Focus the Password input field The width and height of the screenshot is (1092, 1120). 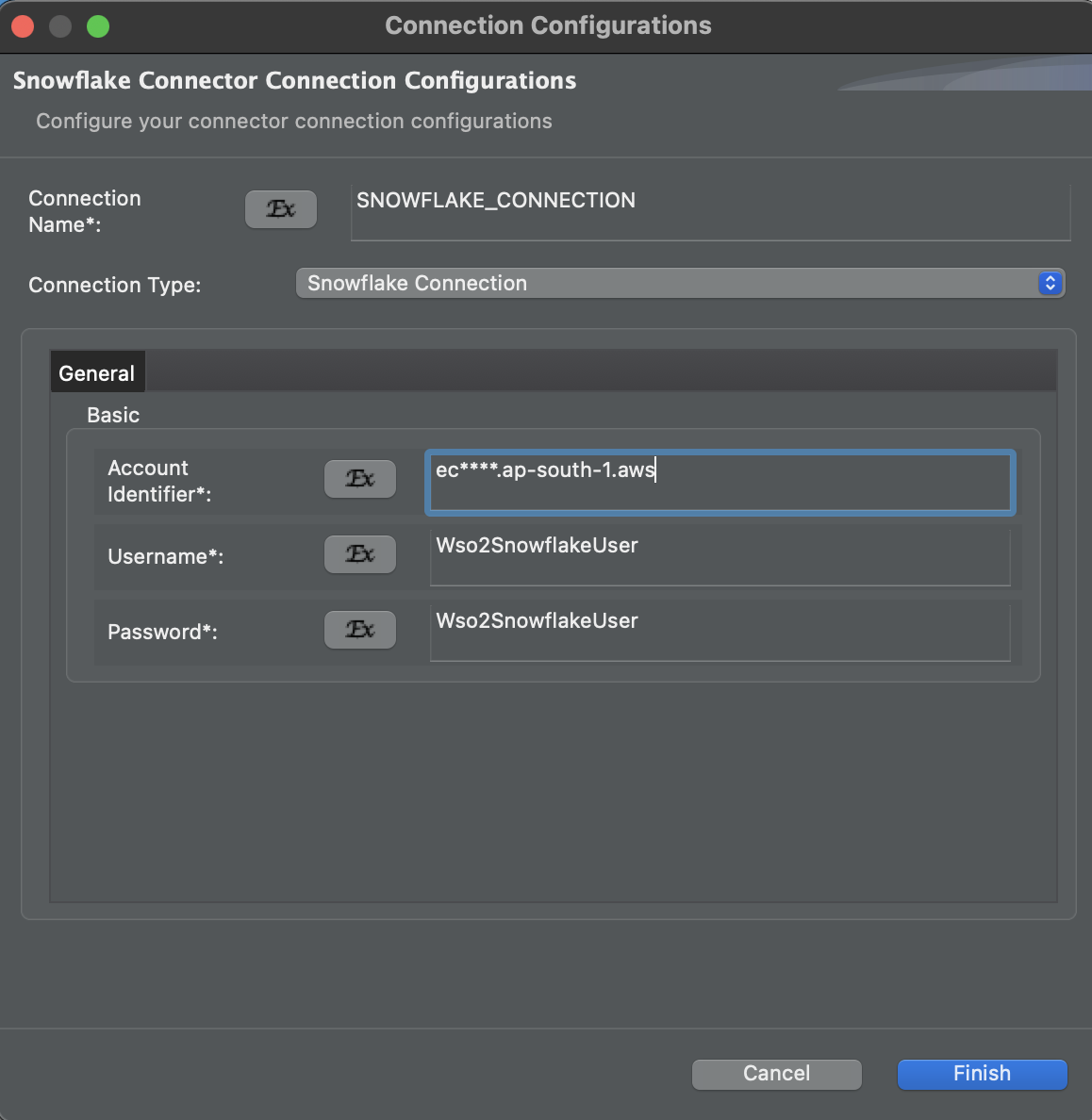(x=720, y=633)
